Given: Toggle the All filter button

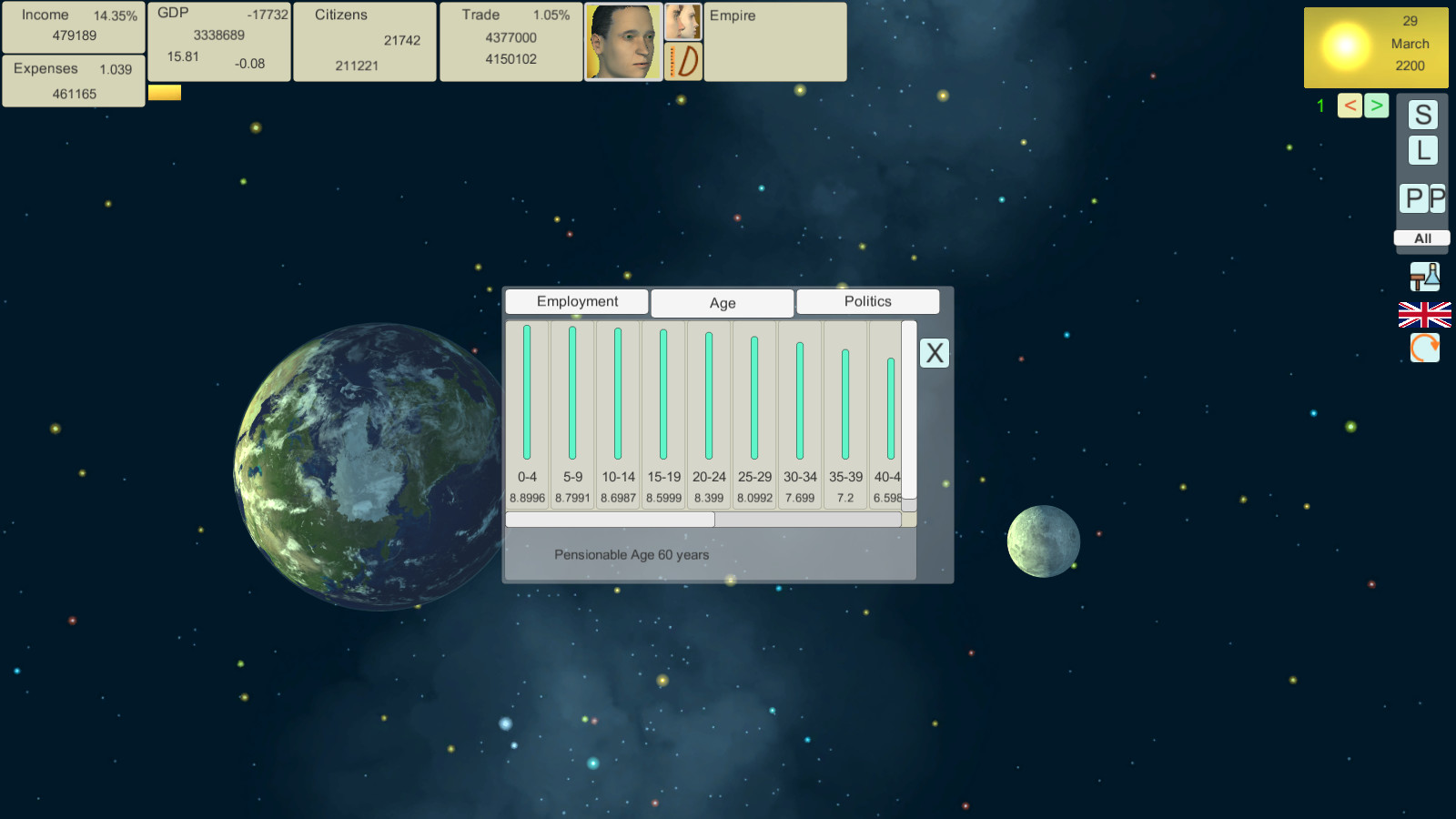Looking at the screenshot, I should [1421, 238].
